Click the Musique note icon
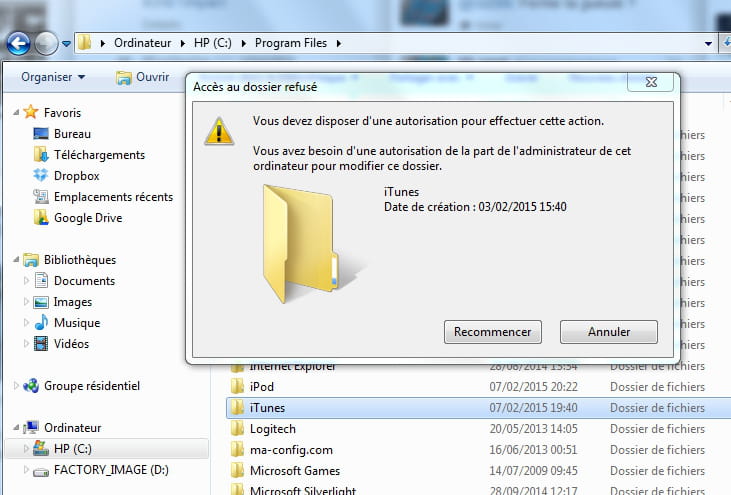The height and width of the screenshot is (495, 731). tap(41, 322)
